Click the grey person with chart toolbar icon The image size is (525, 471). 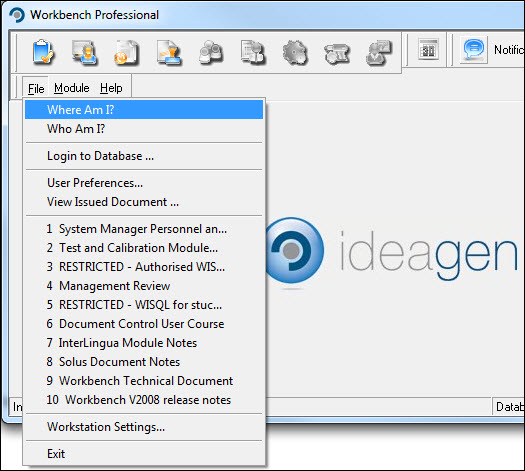[379, 52]
